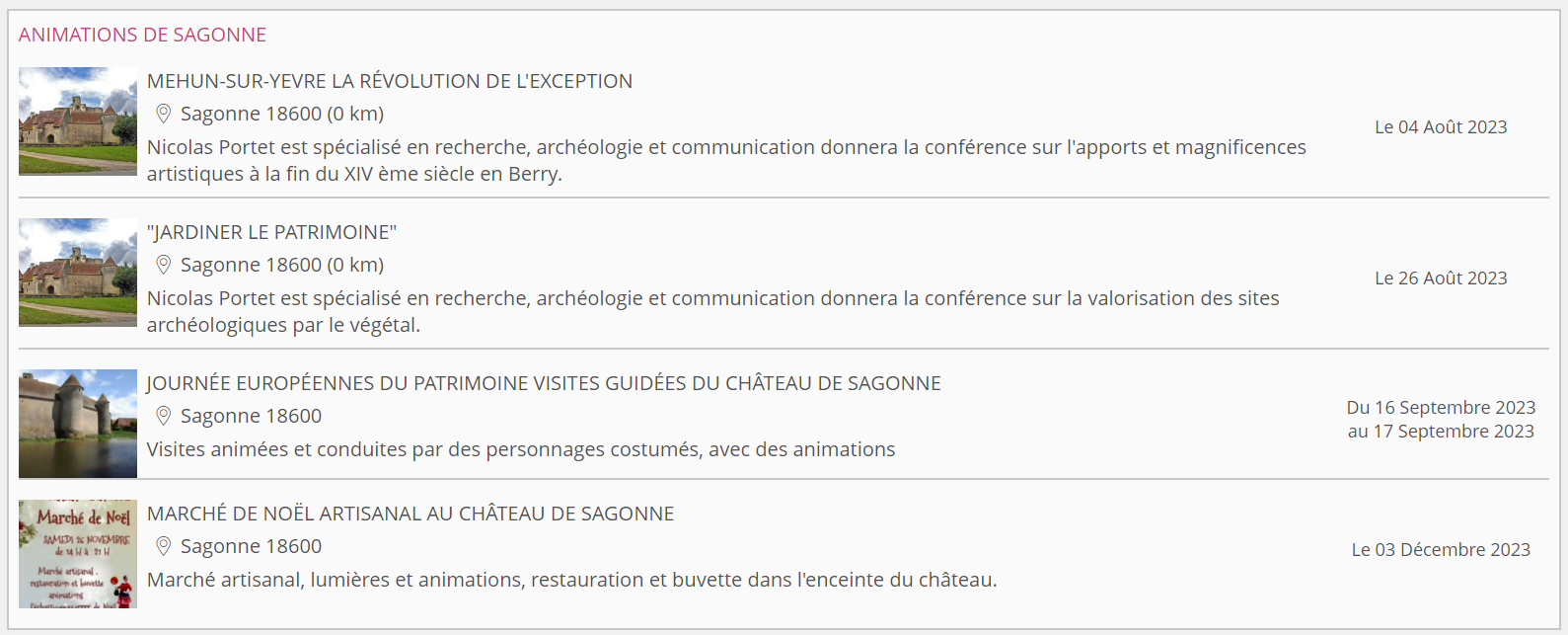Click "Sagonne 18600" location of Marché de Noël
The width and height of the screenshot is (1568, 635).
(251, 546)
